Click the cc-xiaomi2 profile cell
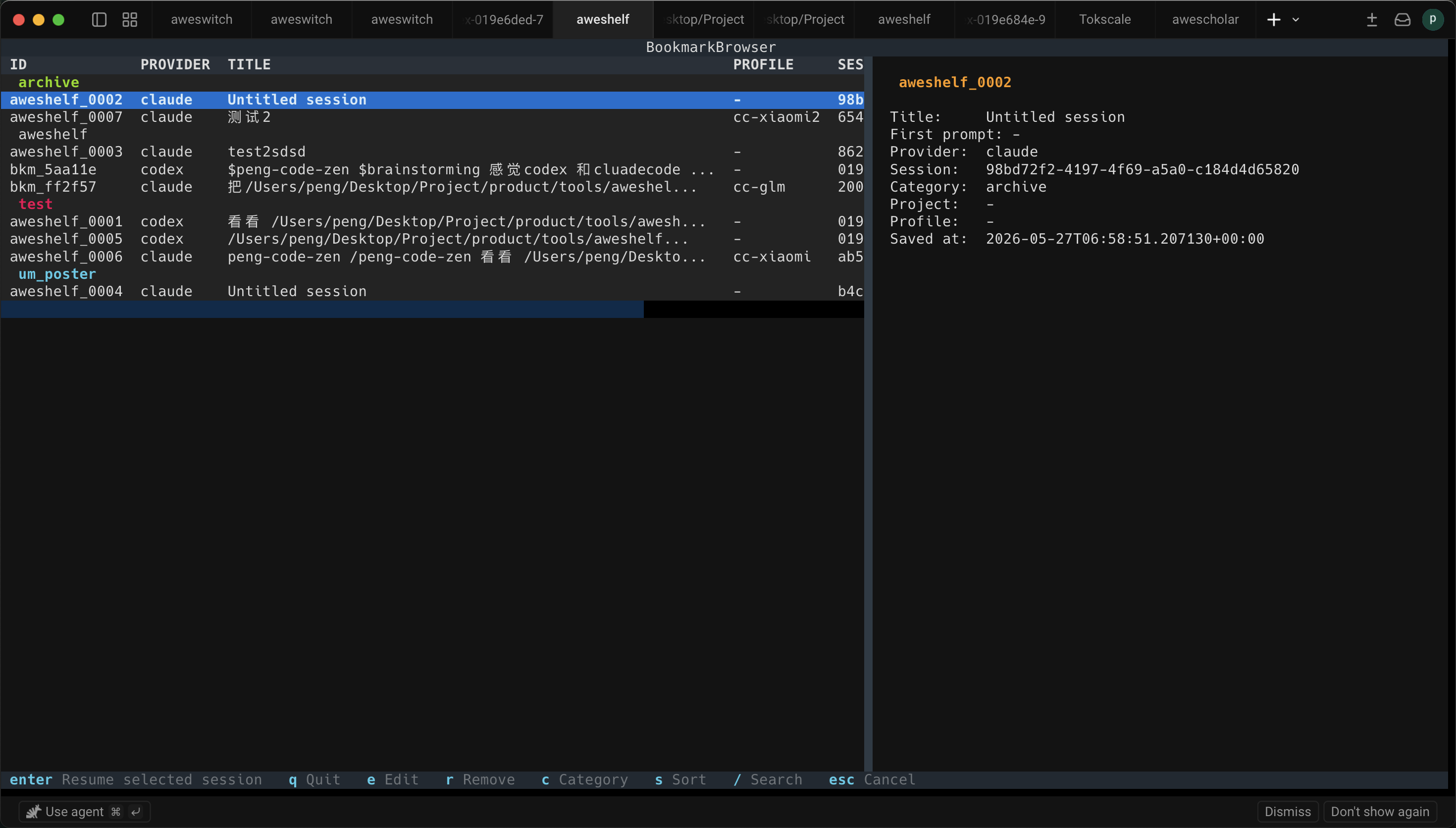 pyautogui.click(x=776, y=117)
